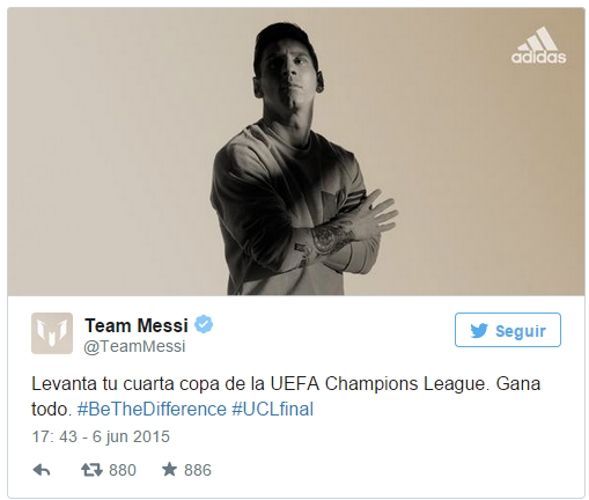Click the Twitter bird icon in the Seguir button
Screen dimensions: 589x500
click(x=479, y=331)
